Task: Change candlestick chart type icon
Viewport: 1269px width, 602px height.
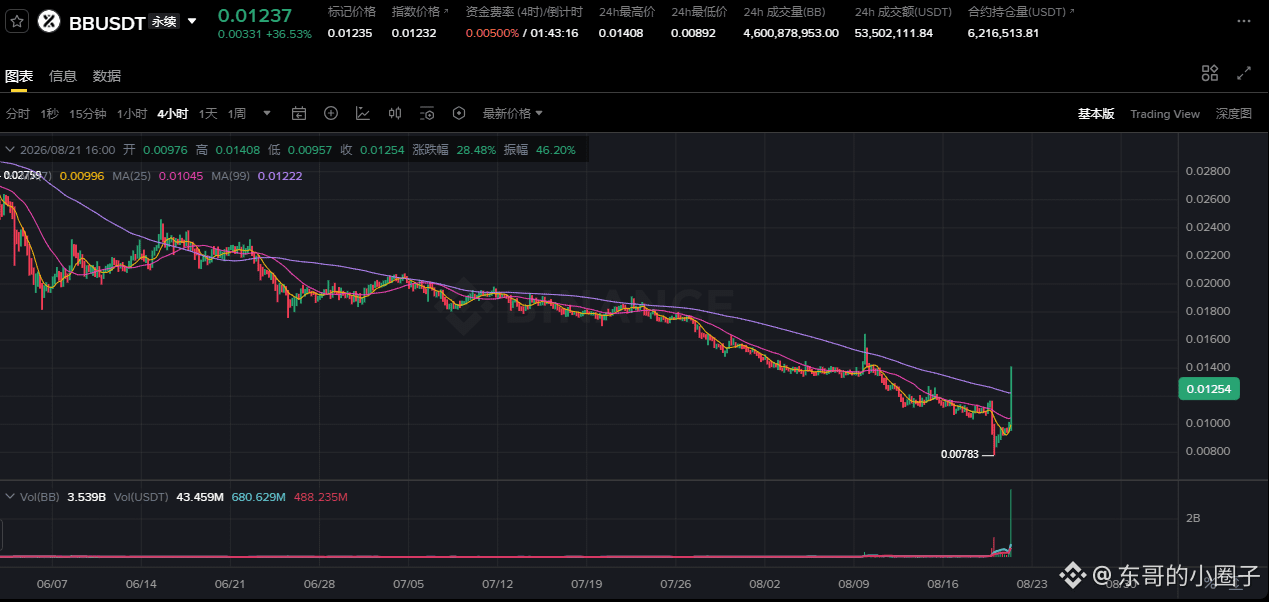Action: (x=395, y=114)
